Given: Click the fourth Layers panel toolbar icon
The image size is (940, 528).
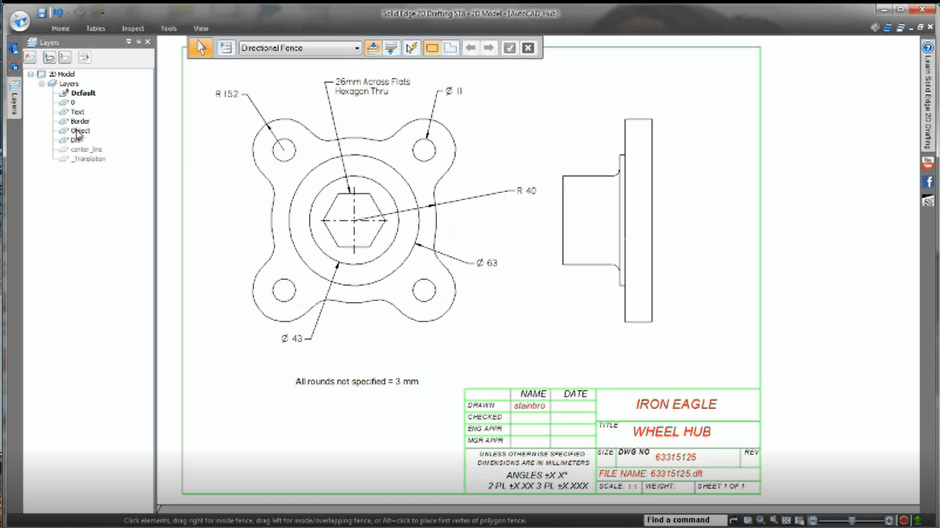Looking at the screenshot, I should 85,57.
